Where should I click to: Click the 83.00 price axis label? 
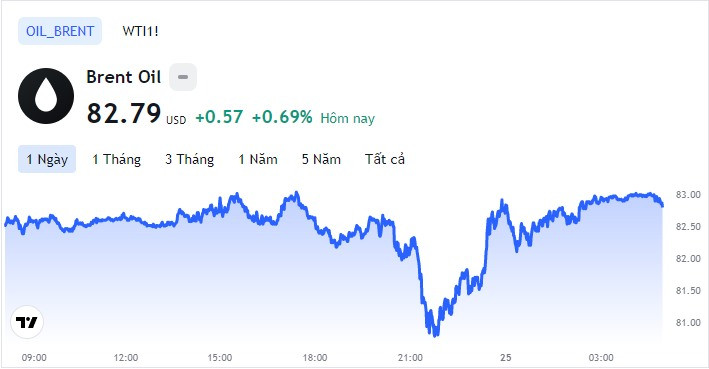point(688,194)
